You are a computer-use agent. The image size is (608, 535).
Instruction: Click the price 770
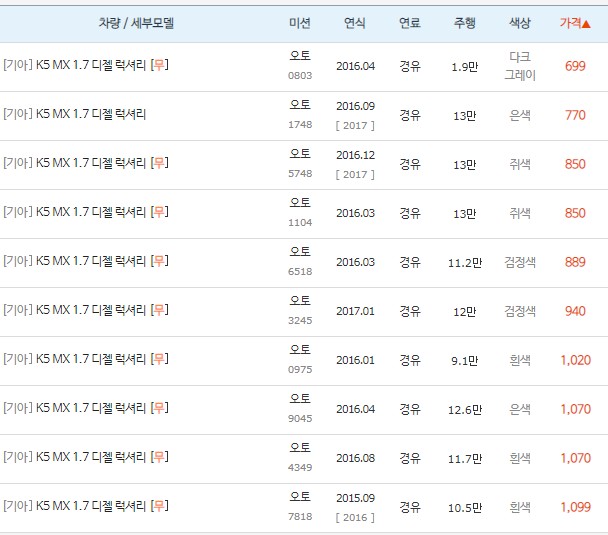[x=575, y=115]
